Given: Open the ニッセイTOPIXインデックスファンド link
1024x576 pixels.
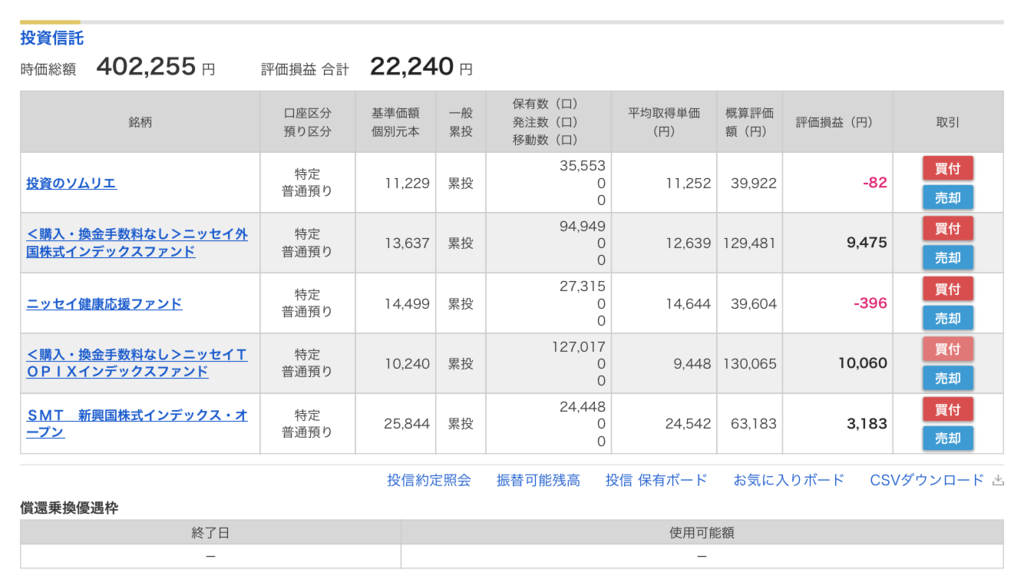Looking at the screenshot, I should [x=137, y=363].
